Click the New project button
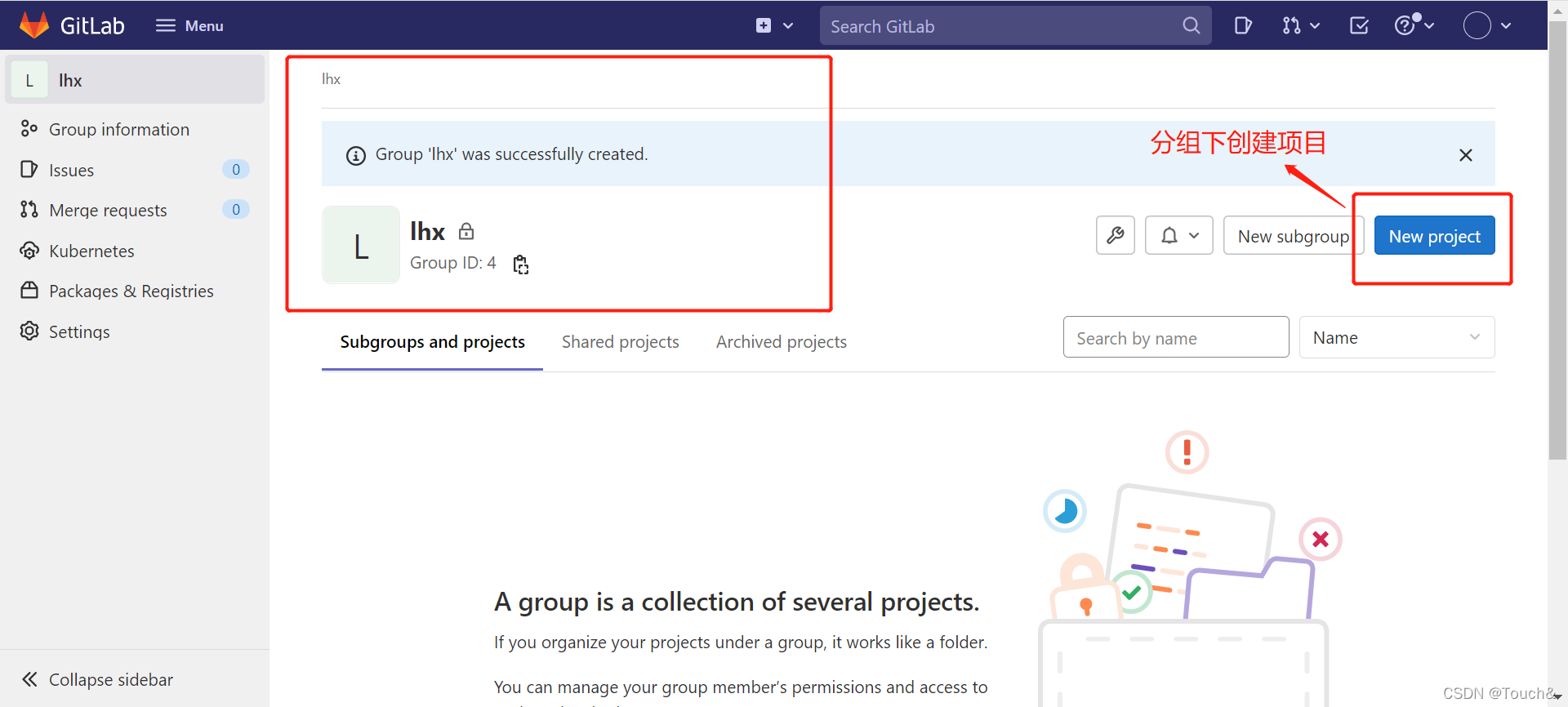Viewport: 1568px width, 707px height. point(1435,235)
